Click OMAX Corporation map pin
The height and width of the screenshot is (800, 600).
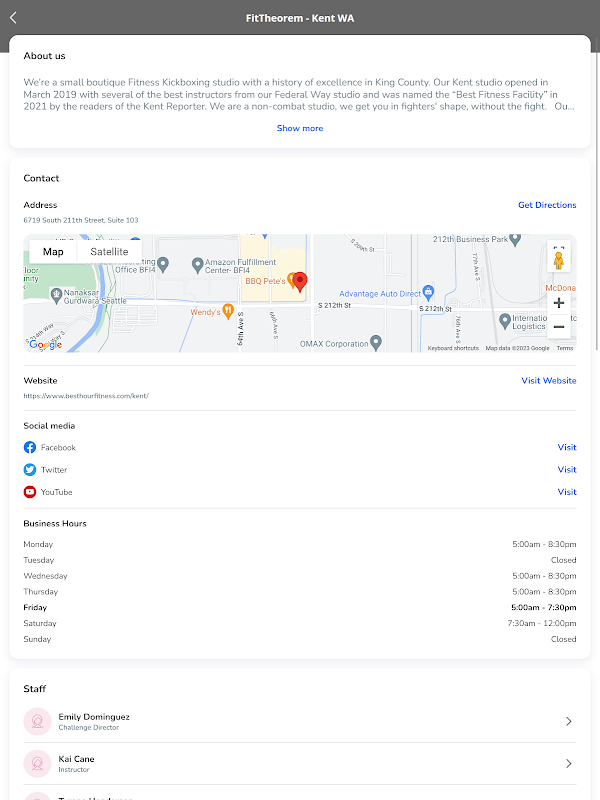point(376,343)
